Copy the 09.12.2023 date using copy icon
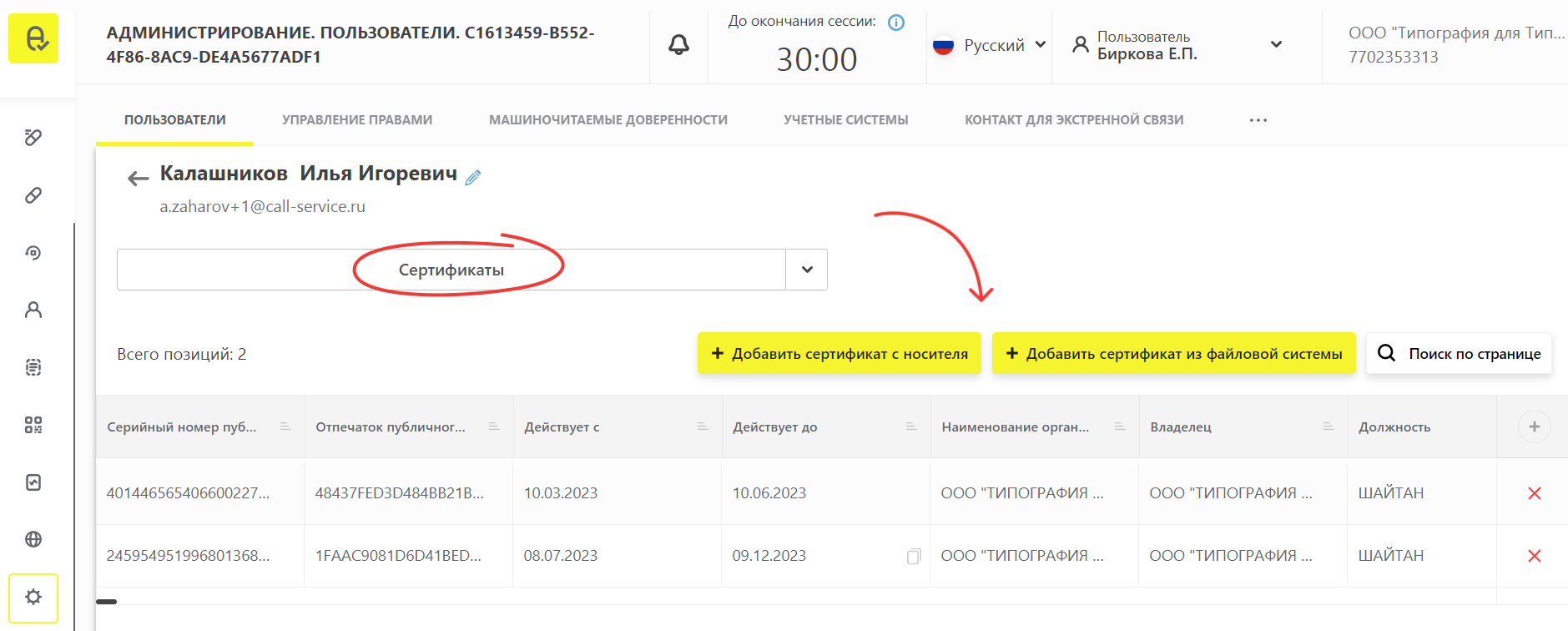This screenshot has width=1568, height=631. coord(914,557)
